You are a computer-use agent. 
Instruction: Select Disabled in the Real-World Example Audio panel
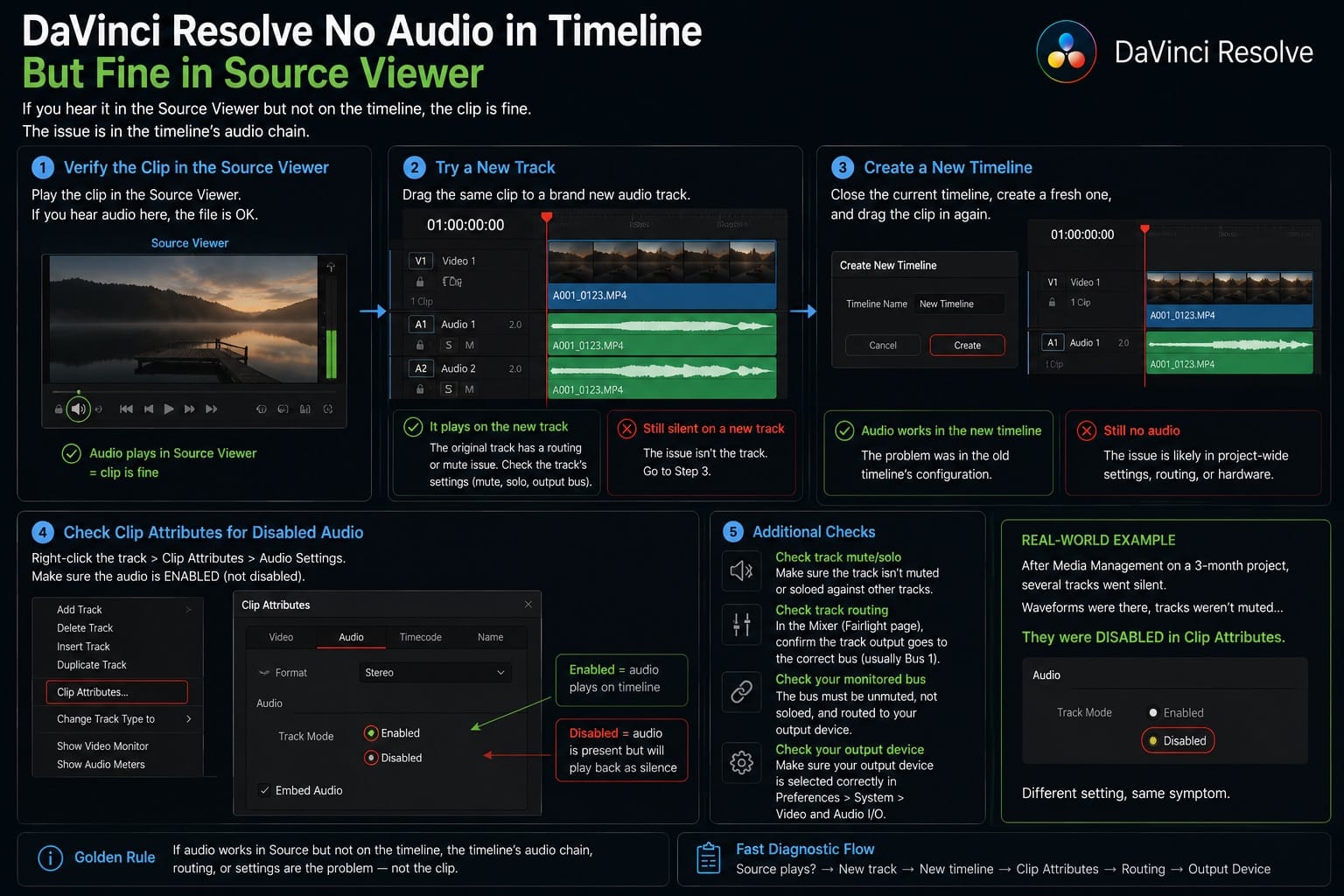[1153, 741]
